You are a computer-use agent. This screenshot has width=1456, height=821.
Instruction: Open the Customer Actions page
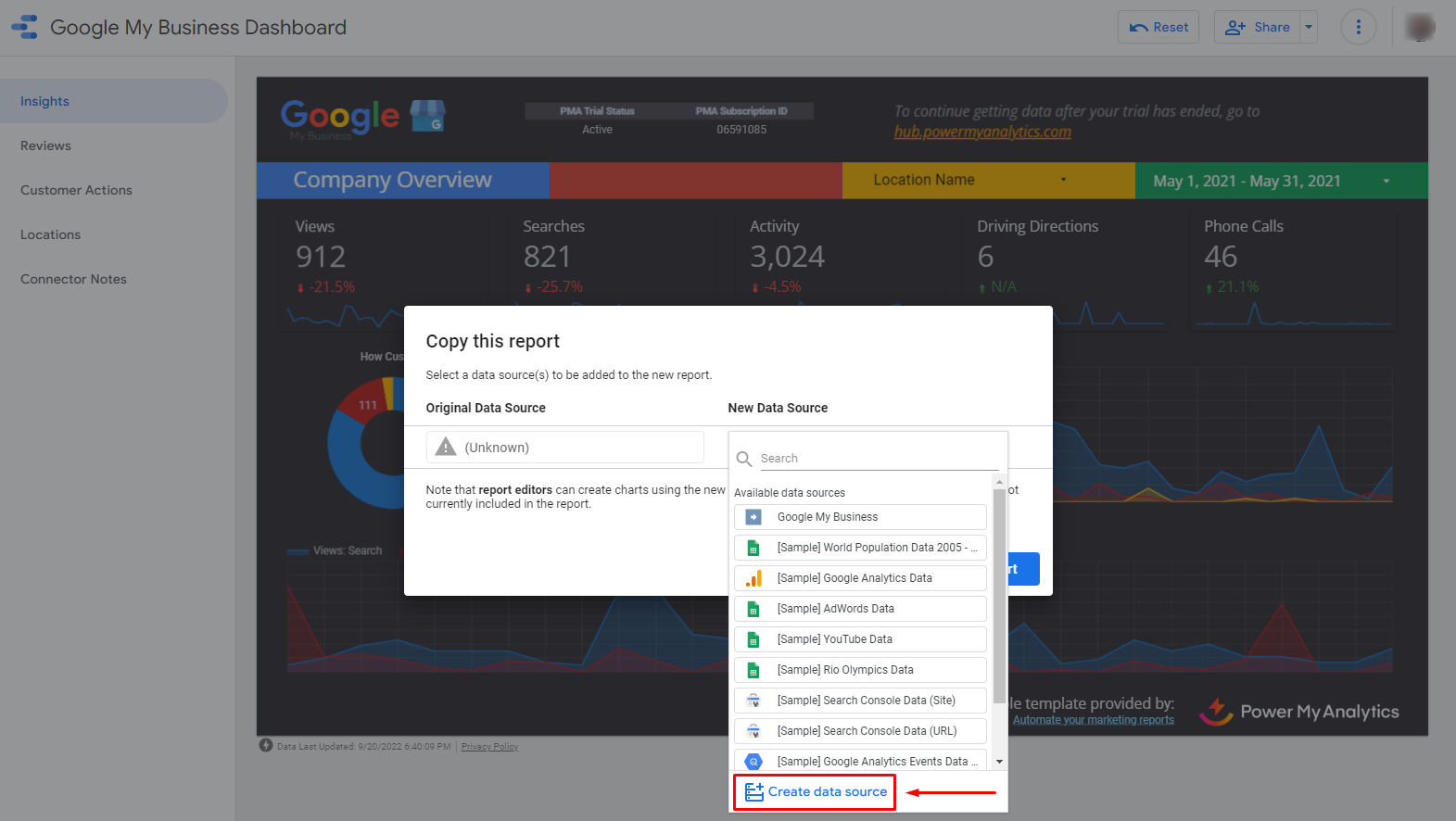click(x=76, y=190)
